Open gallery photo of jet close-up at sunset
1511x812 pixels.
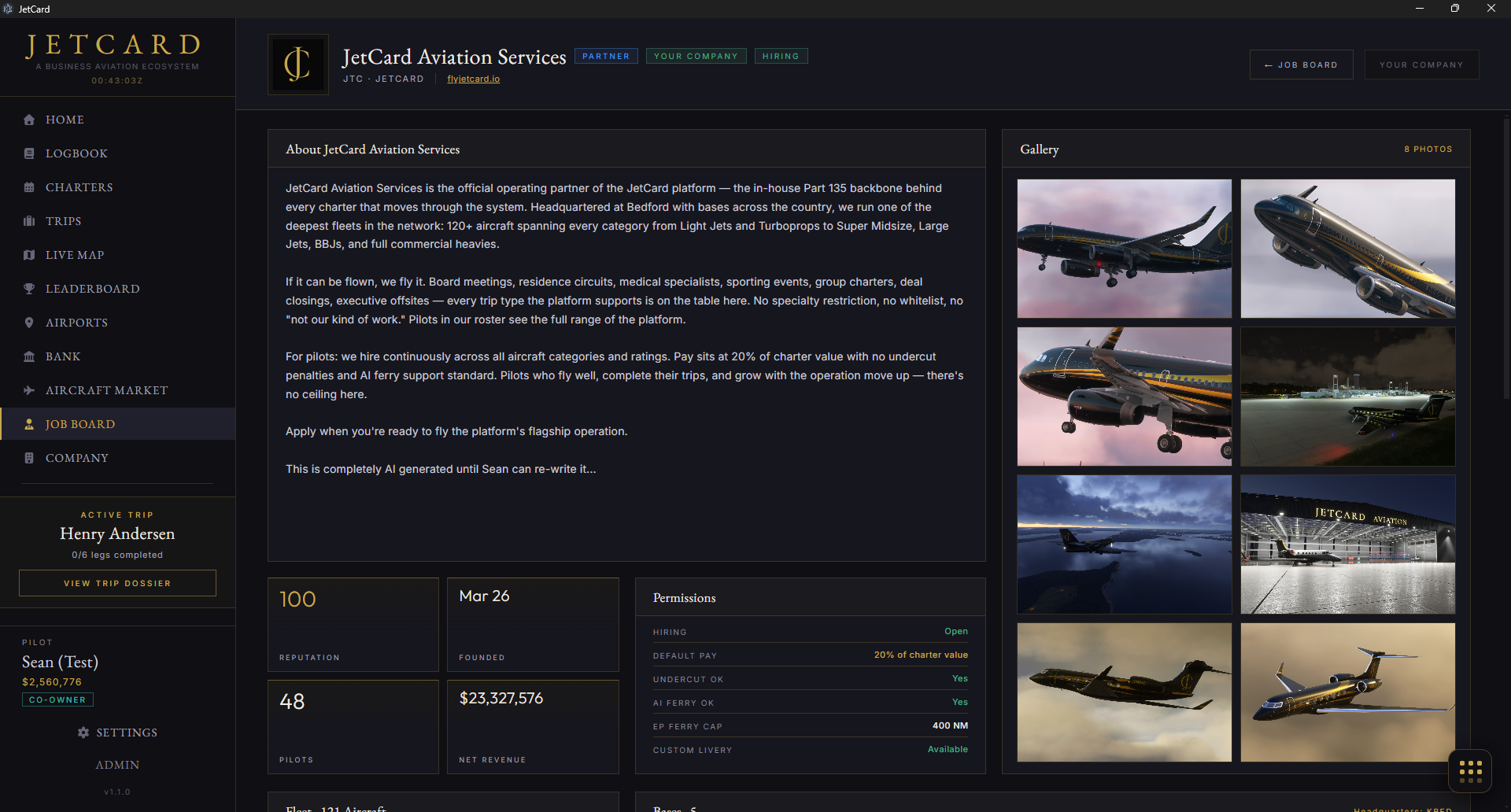click(1124, 397)
